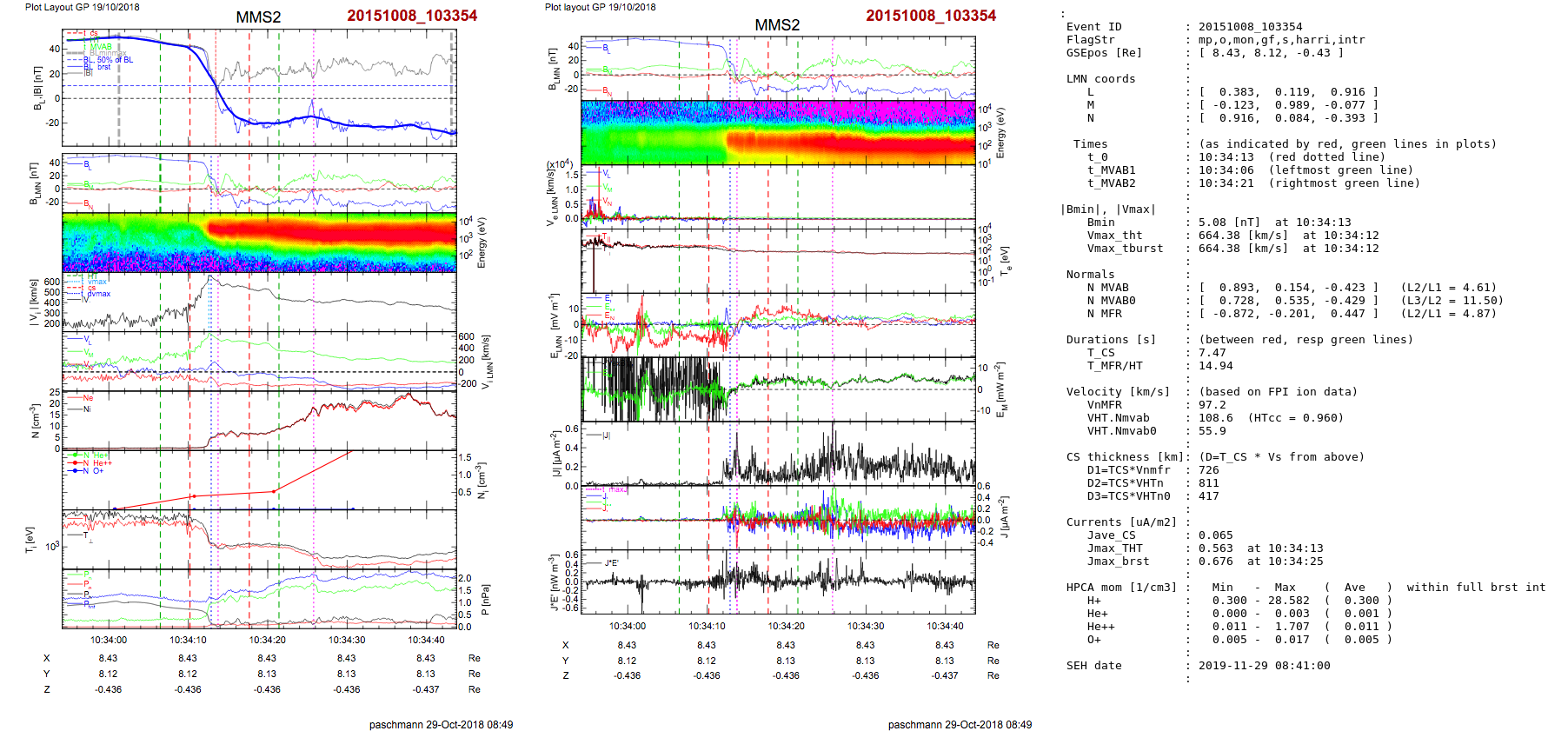This screenshot has width=1568, height=731.
Task: Select the N MVAB0 normals row
Action: point(1282,301)
